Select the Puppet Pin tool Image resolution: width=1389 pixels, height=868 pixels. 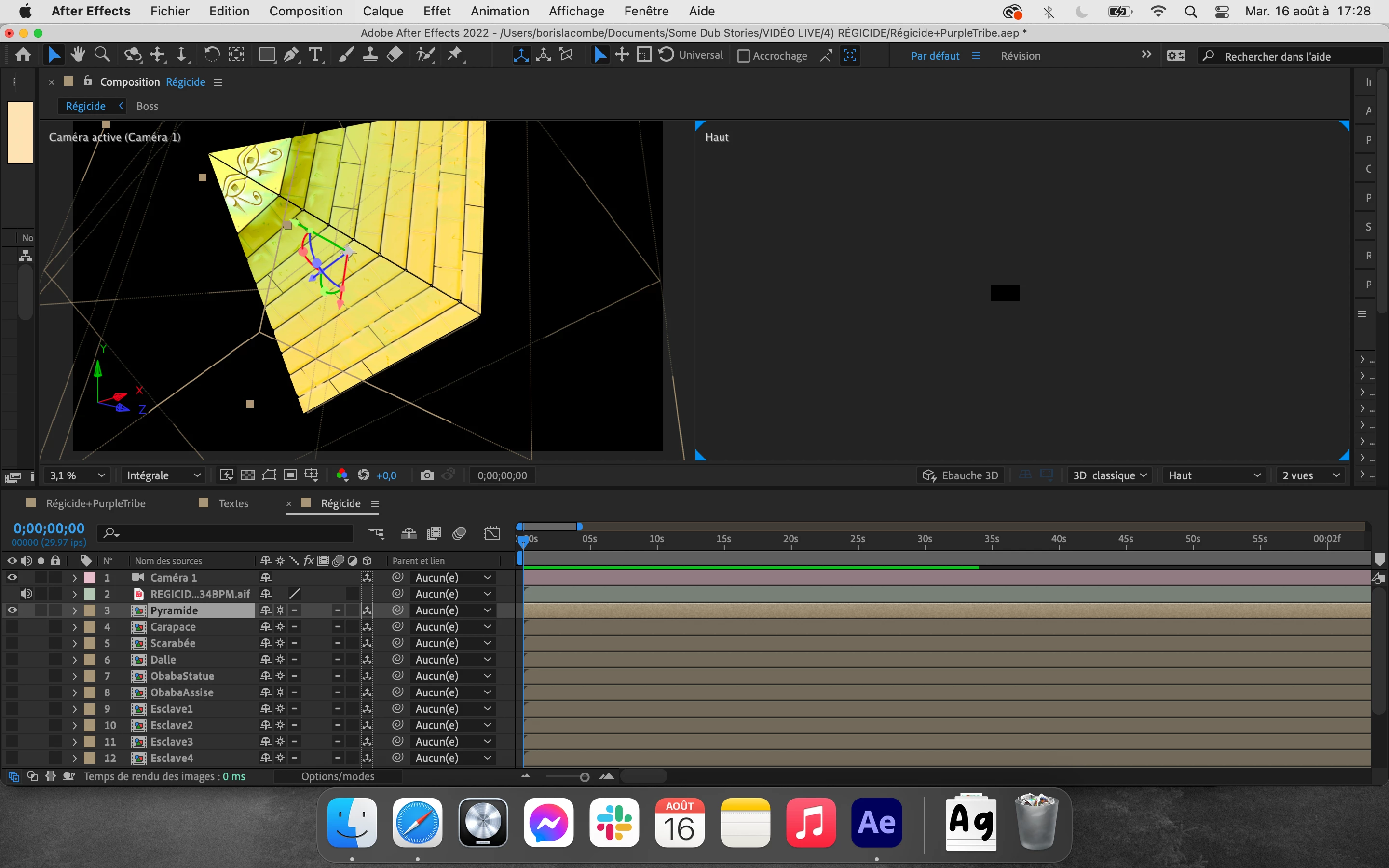point(455,55)
